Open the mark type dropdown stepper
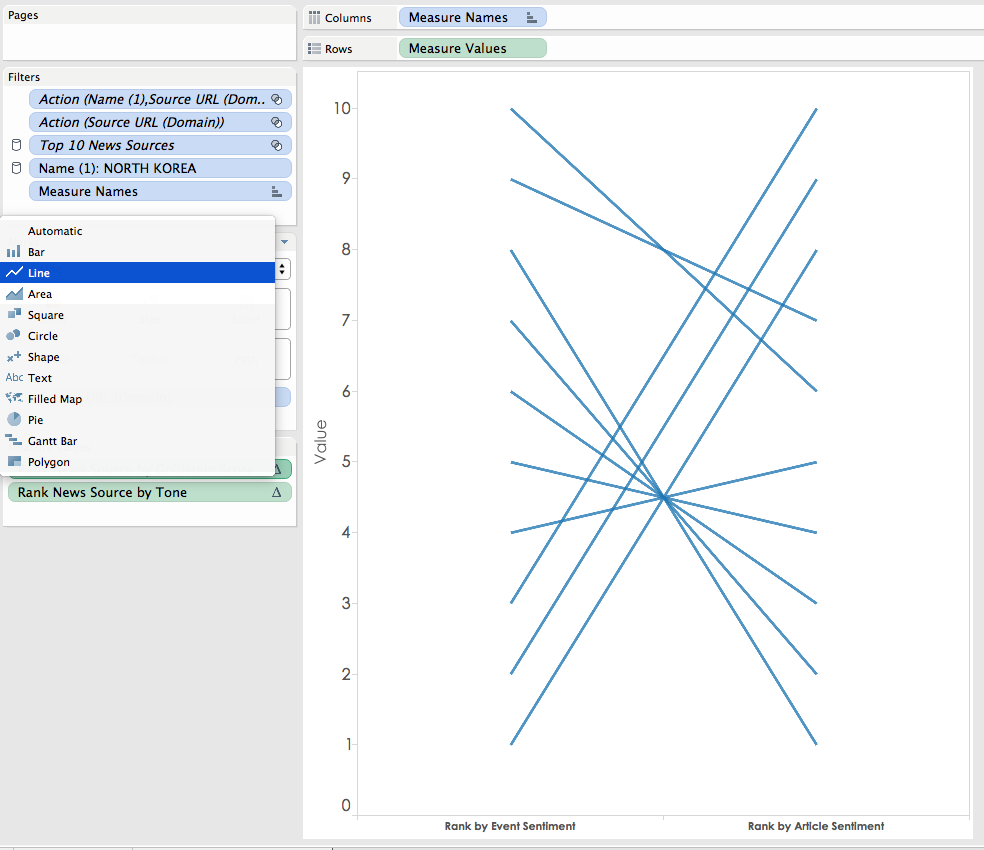 coord(282,269)
